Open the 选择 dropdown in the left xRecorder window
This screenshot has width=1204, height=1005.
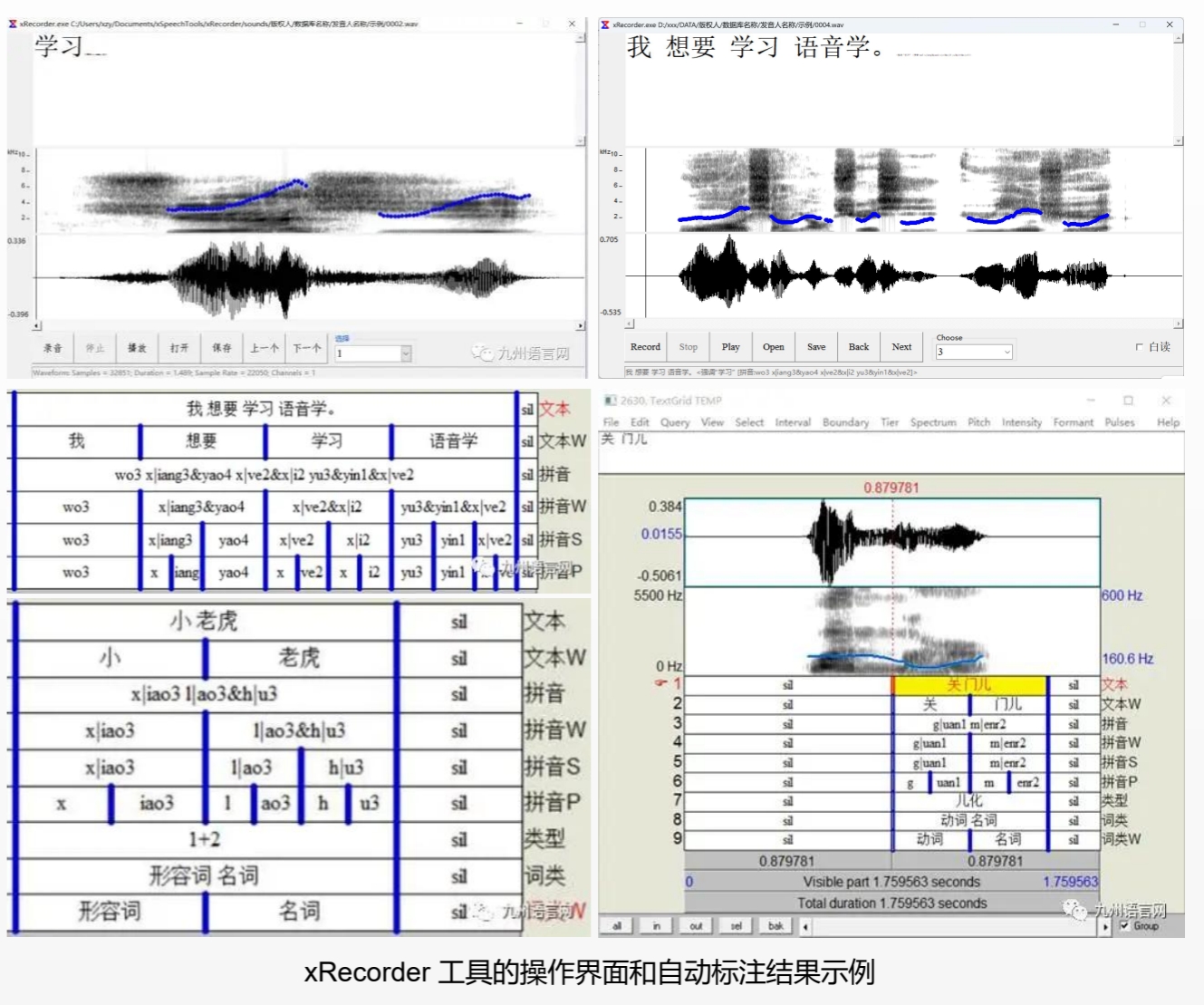(x=406, y=353)
